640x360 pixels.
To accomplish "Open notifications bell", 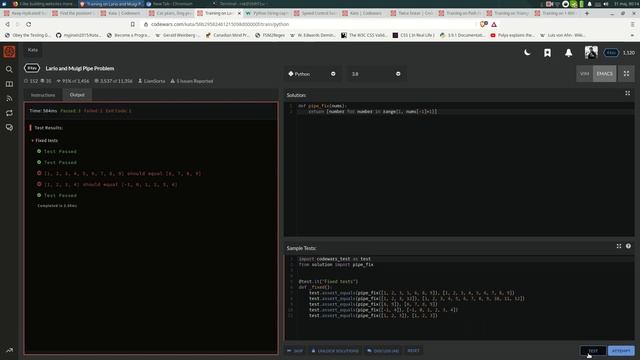I will pyautogui.click(x=568, y=53).
